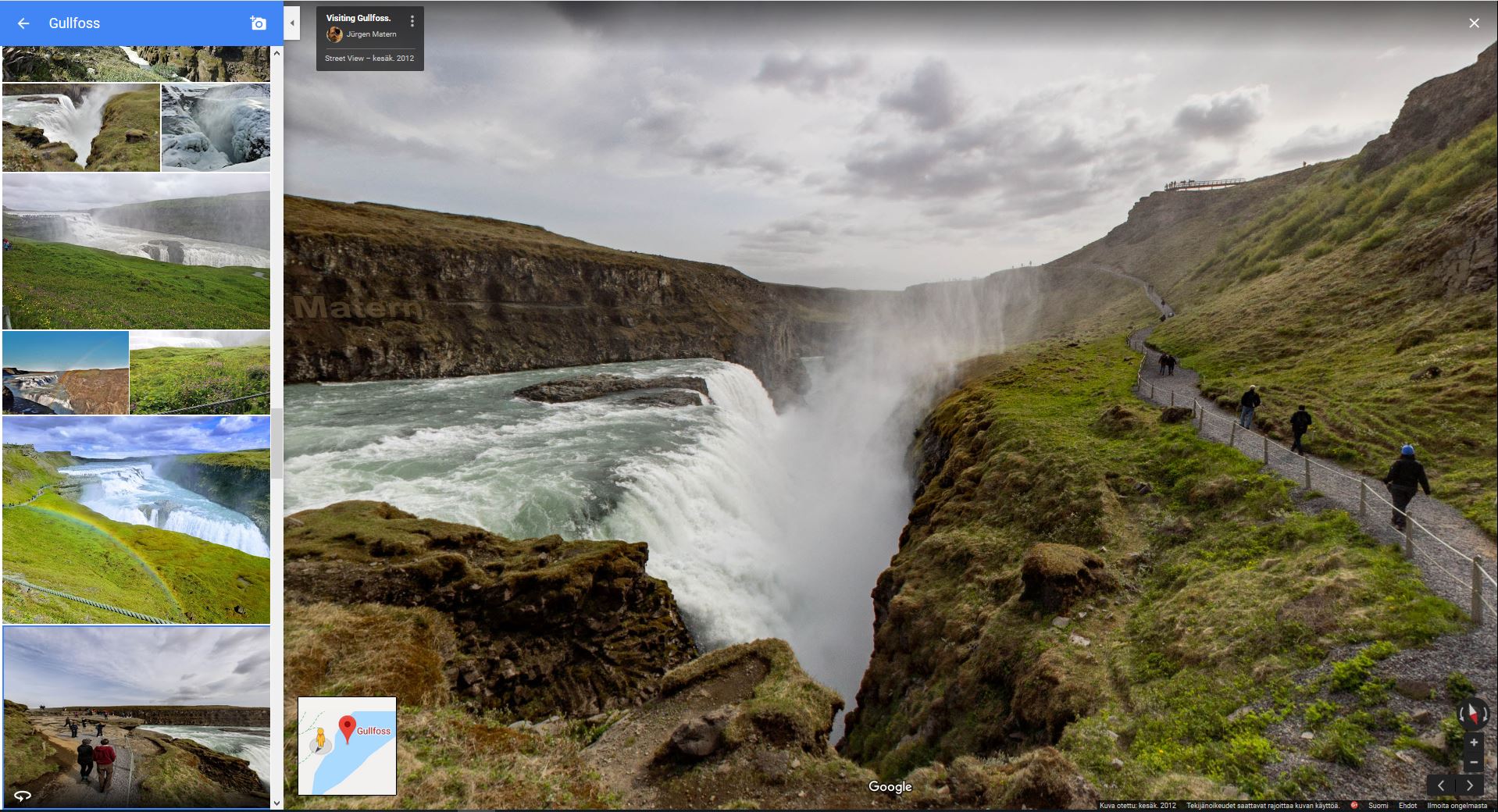Advance to the next photo with the right chevron
This screenshot has height=812, width=1498.
pyautogui.click(x=1470, y=785)
